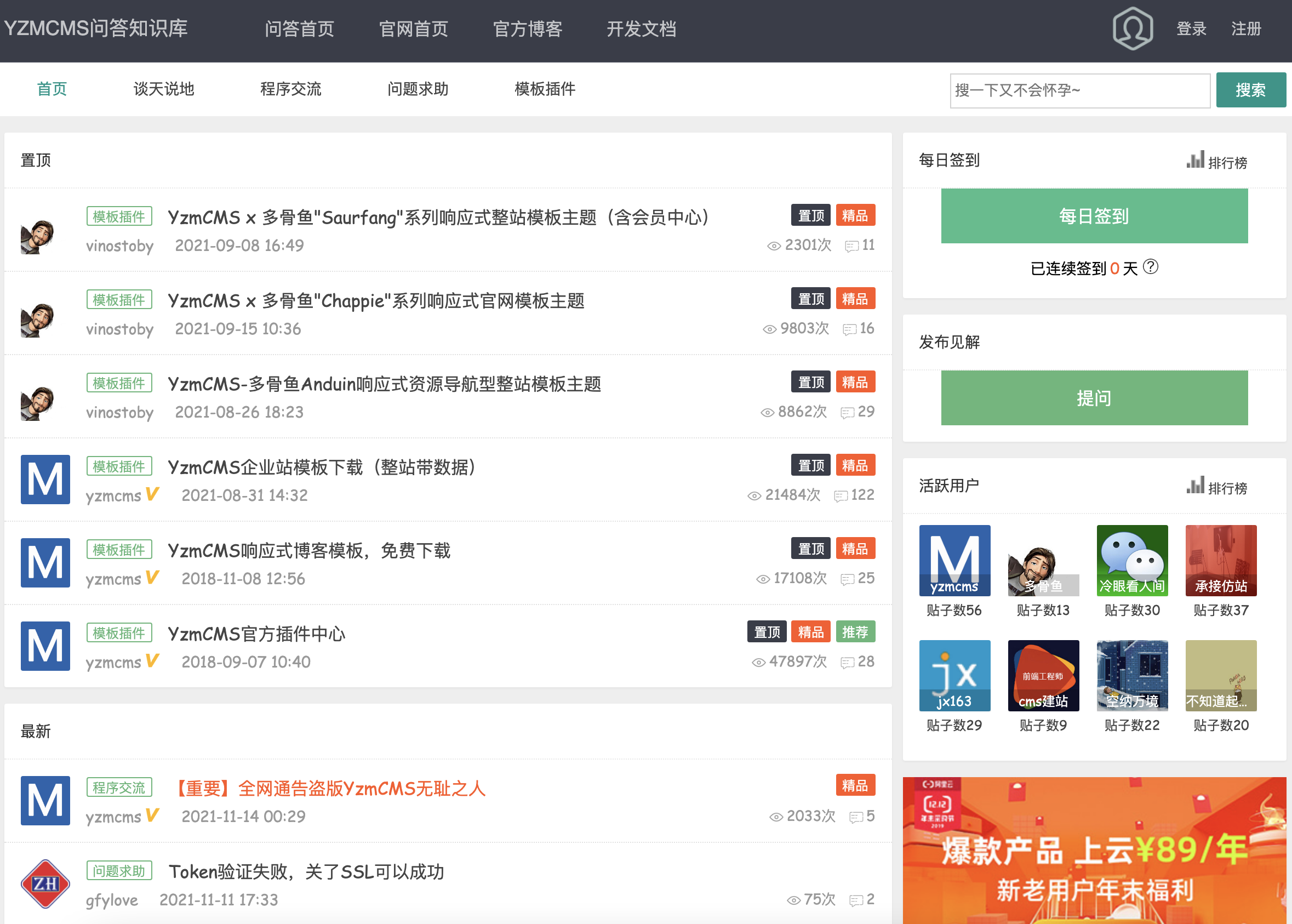This screenshot has width=1292, height=924.
Task: Open 空纳万境 active user thumbnail
Action: pyautogui.click(x=1132, y=675)
